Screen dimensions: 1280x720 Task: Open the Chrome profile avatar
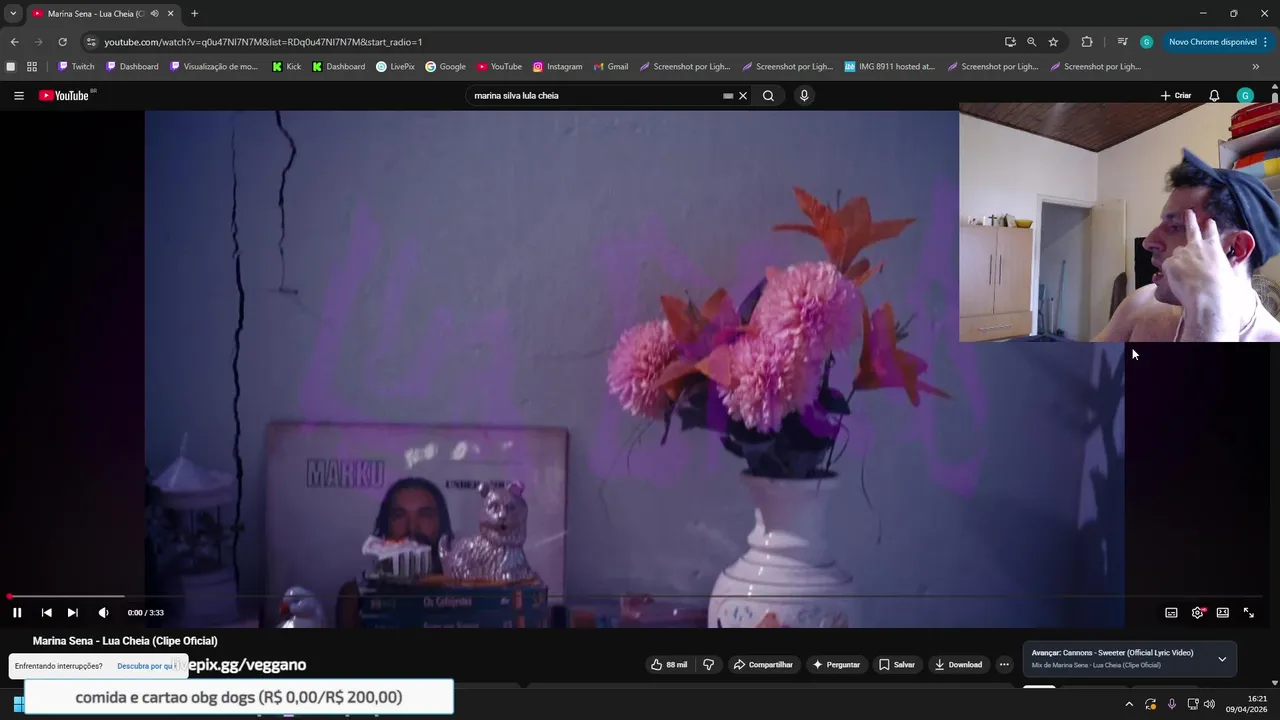click(1146, 42)
